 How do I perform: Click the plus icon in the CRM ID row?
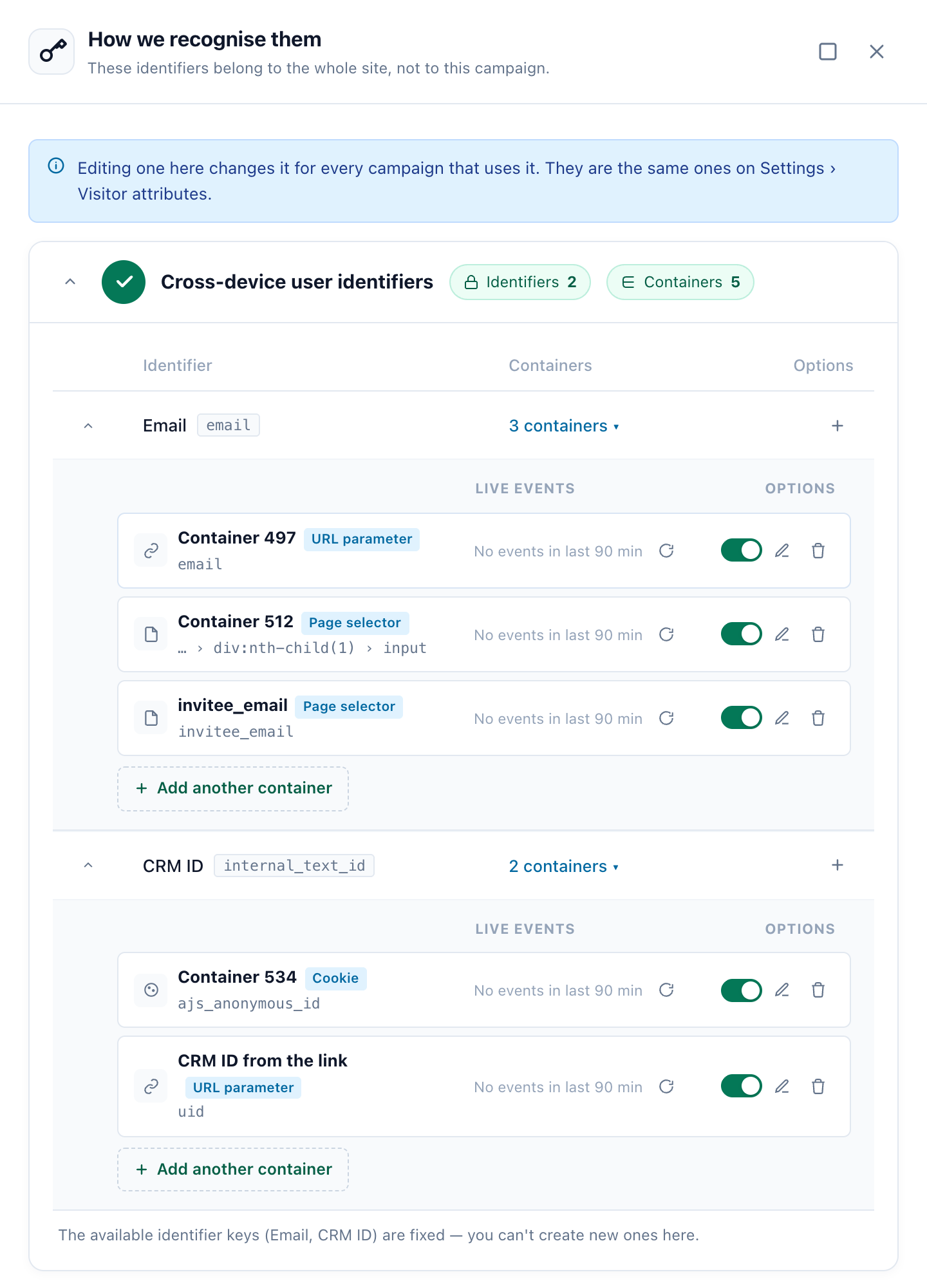pos(838,866)
